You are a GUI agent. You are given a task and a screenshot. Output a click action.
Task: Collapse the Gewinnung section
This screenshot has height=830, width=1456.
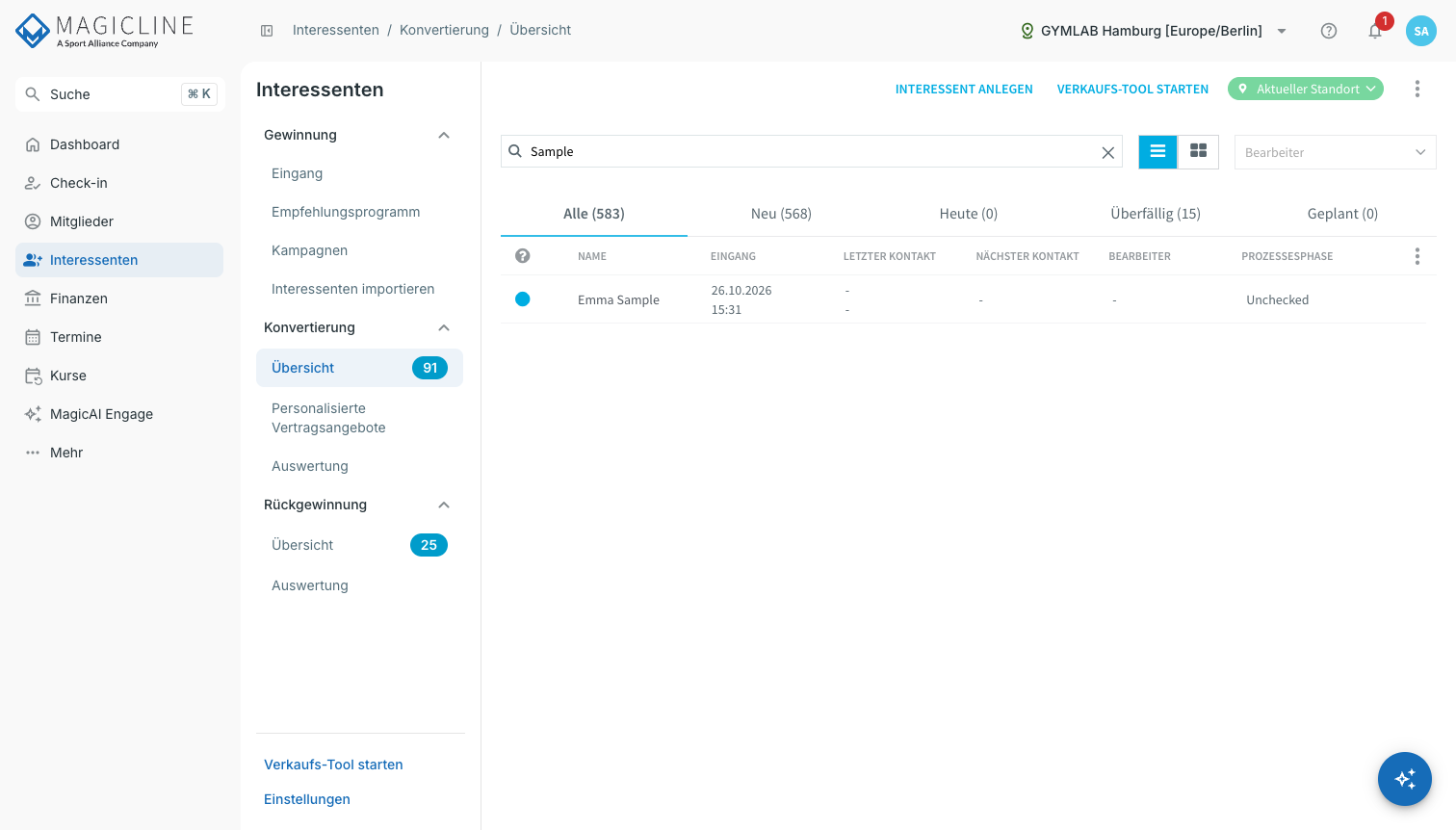click(444, 135)
